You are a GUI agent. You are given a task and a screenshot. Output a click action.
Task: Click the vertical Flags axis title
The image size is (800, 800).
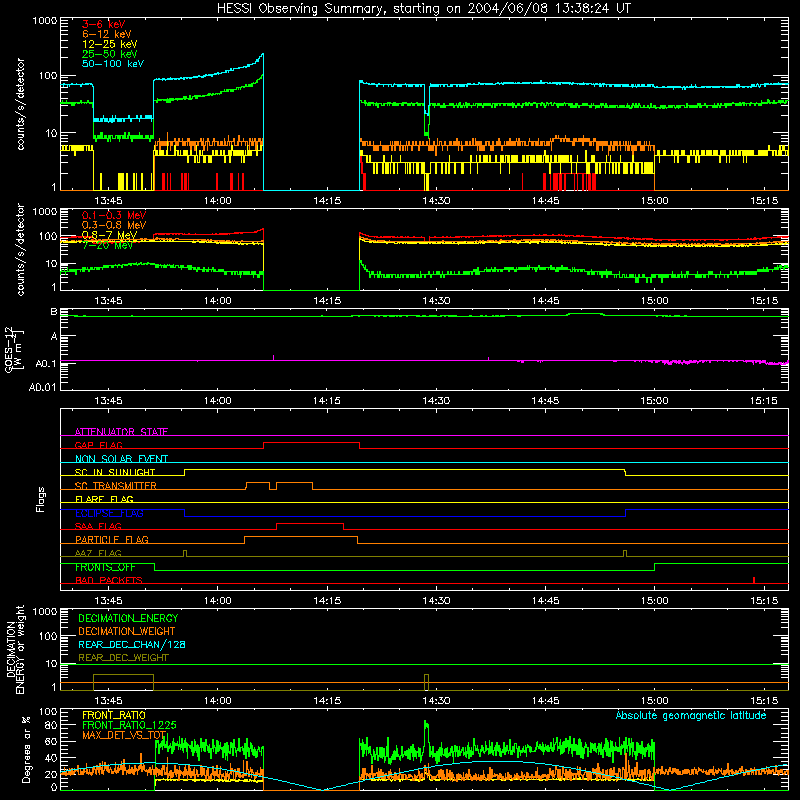(40, 499)
